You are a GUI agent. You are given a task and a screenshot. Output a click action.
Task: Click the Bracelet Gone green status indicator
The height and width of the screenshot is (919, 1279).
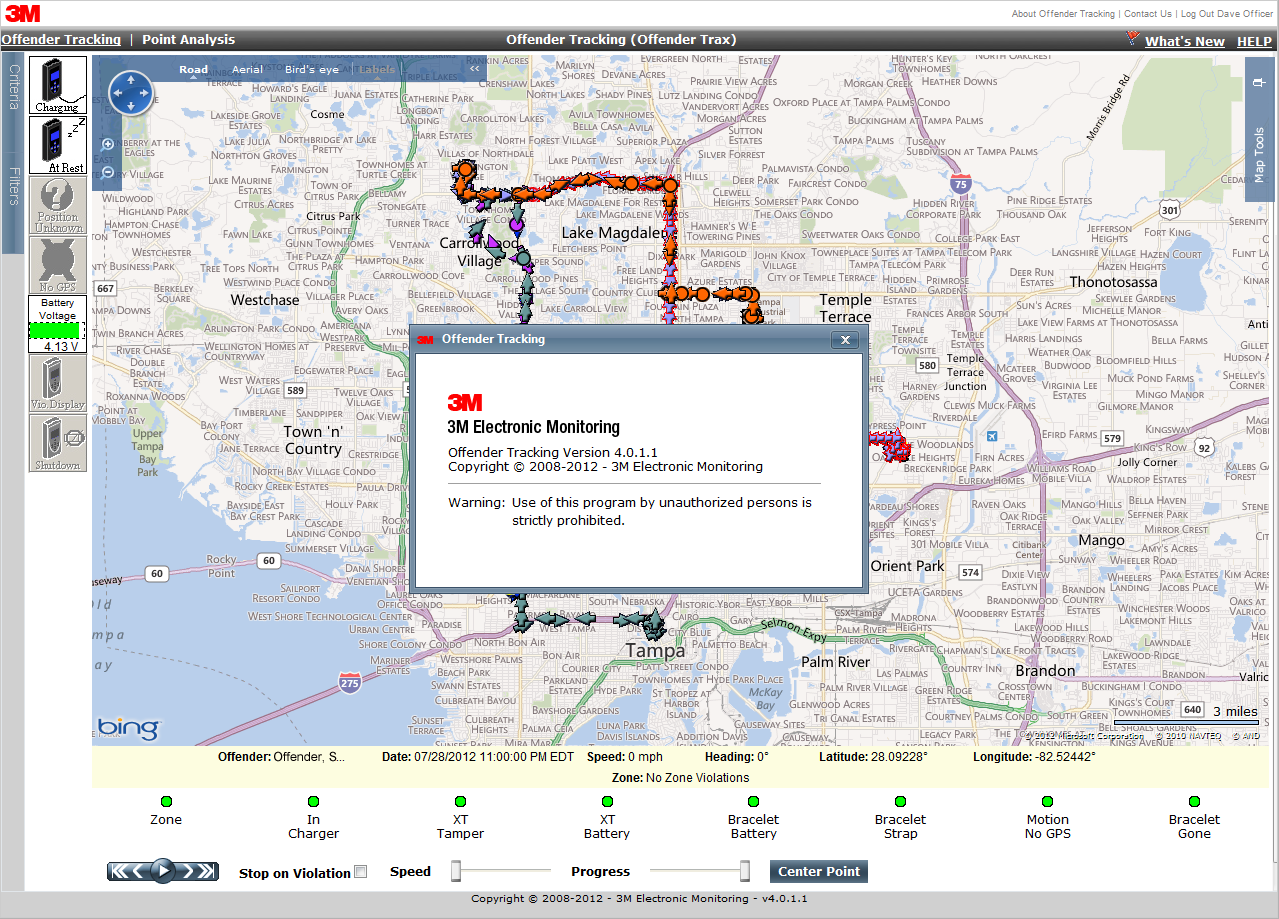pos(1194,801)
